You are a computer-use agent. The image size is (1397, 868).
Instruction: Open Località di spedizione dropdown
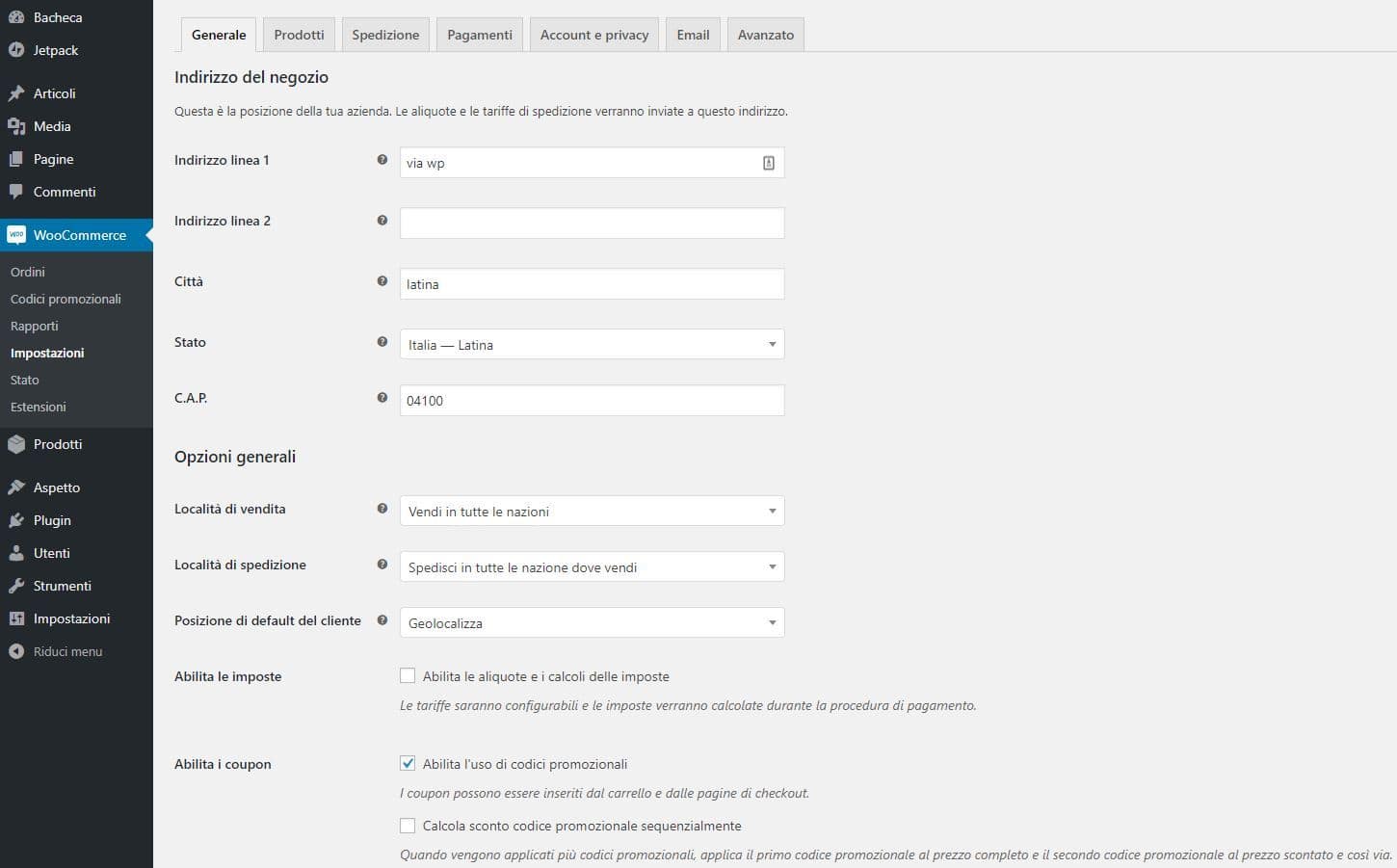point(592,567)
